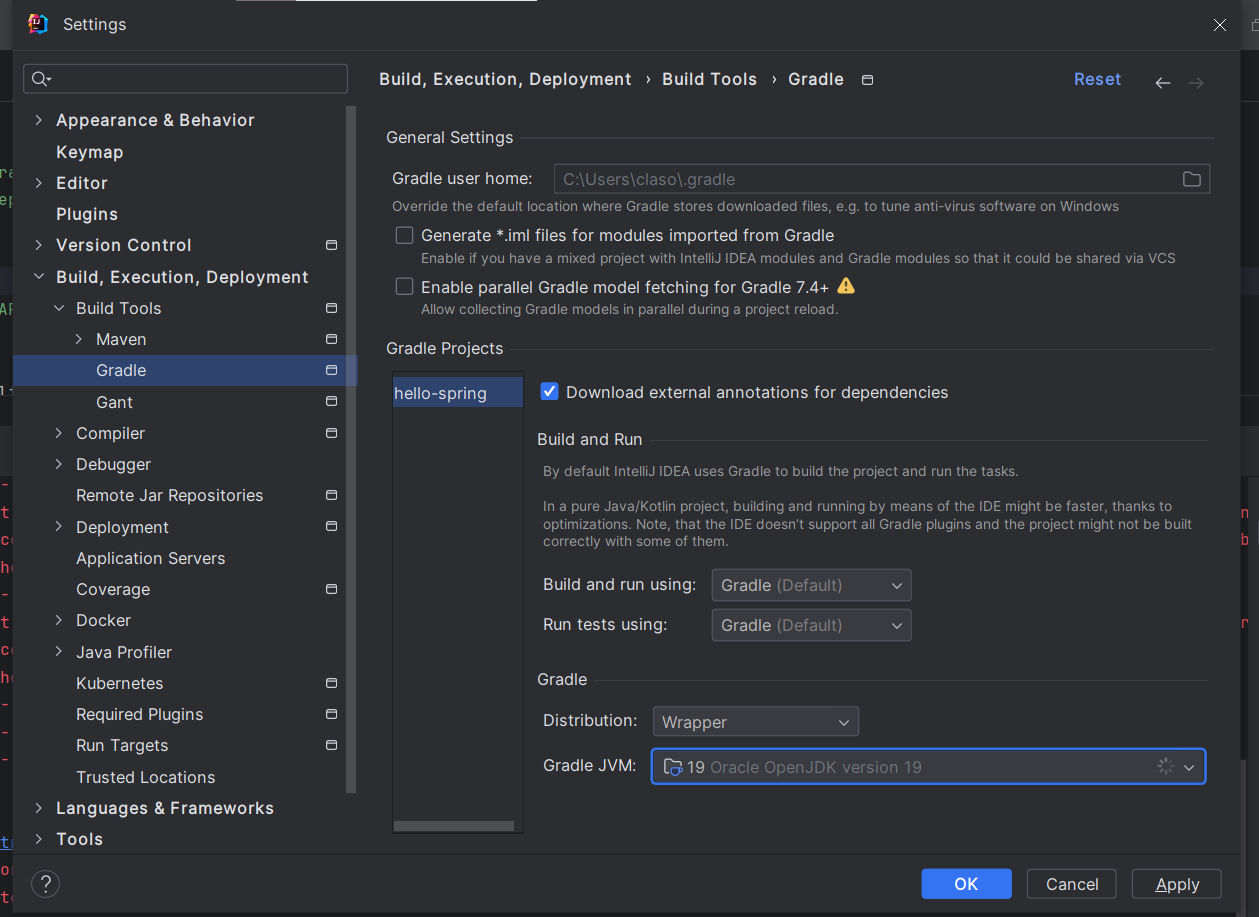
Task: Select Trusted Locations settings page
Action: click(x=146, y=777)
